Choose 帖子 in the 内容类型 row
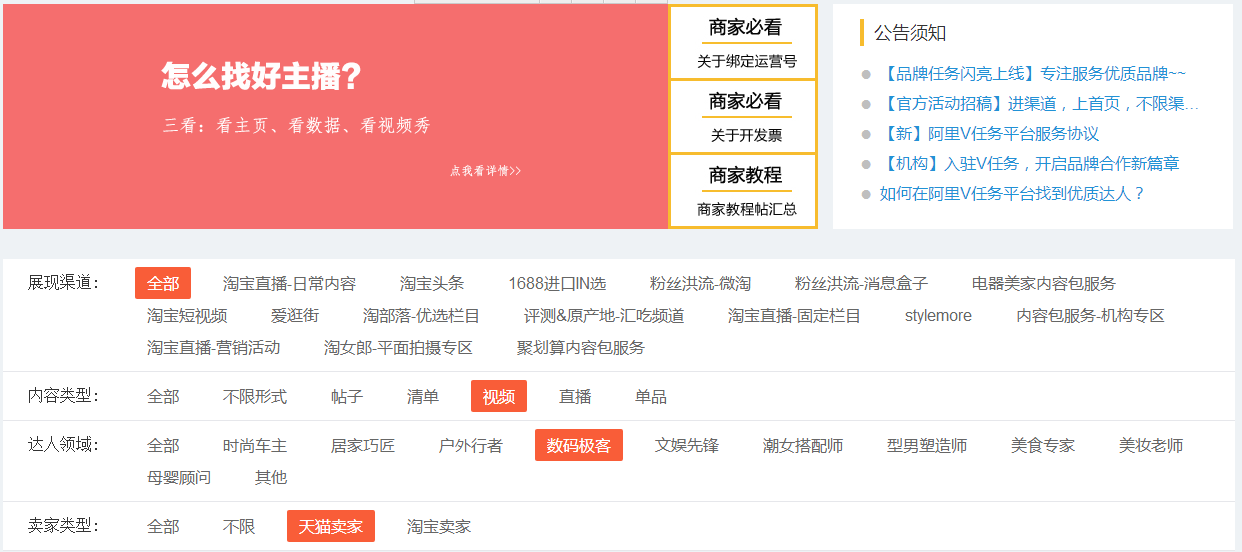This screenshot has width=1242, height=552. point(347,397)
